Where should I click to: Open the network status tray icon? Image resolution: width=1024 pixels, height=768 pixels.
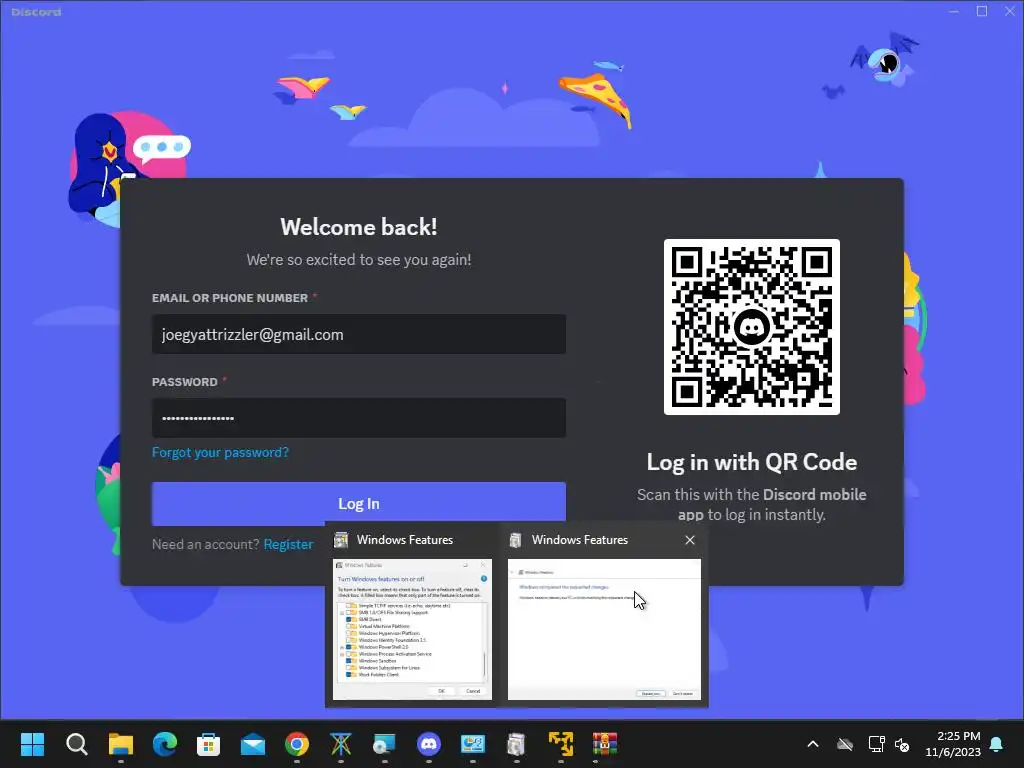[x=876, y=744]
